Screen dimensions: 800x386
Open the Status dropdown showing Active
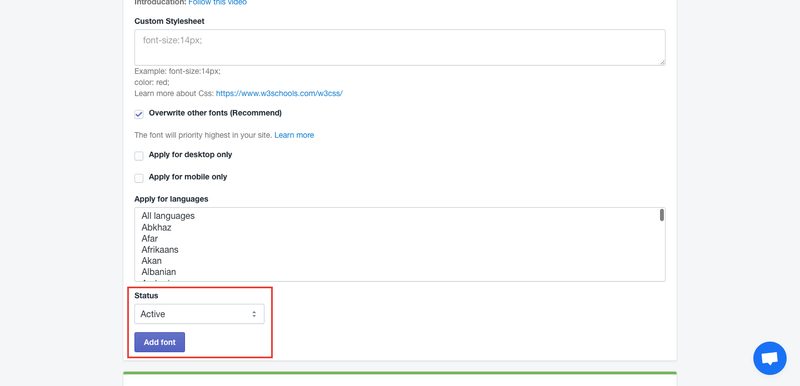[x=199, y=314]
